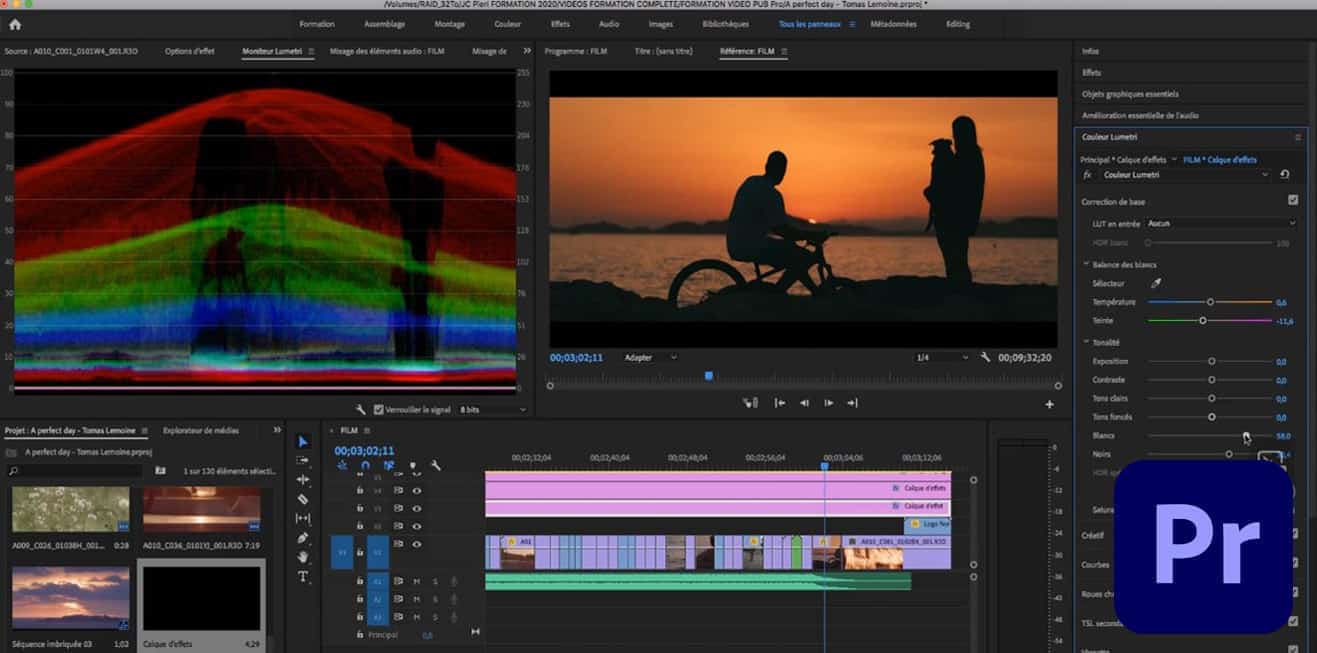Enable the snap magnet icon in the timeline
This screenshot has width=1317, height=653.
pyautogui.click(x=366, y=464)
